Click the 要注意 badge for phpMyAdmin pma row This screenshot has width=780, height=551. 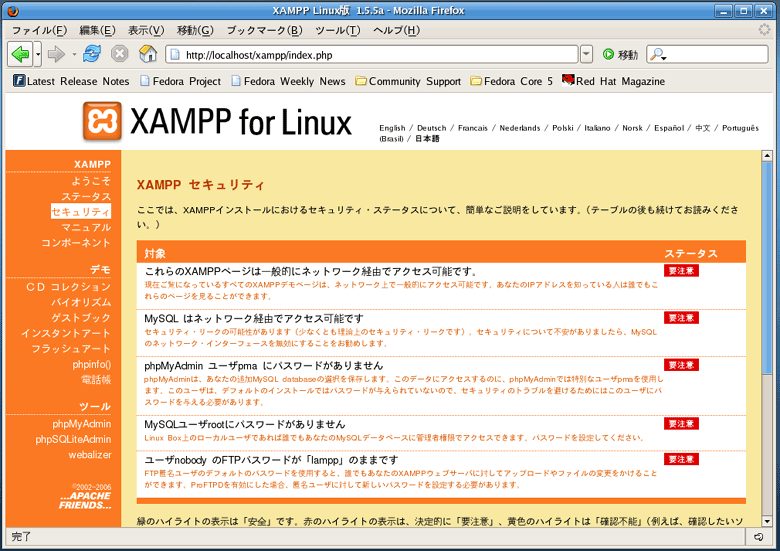click(x=681, y=365)
